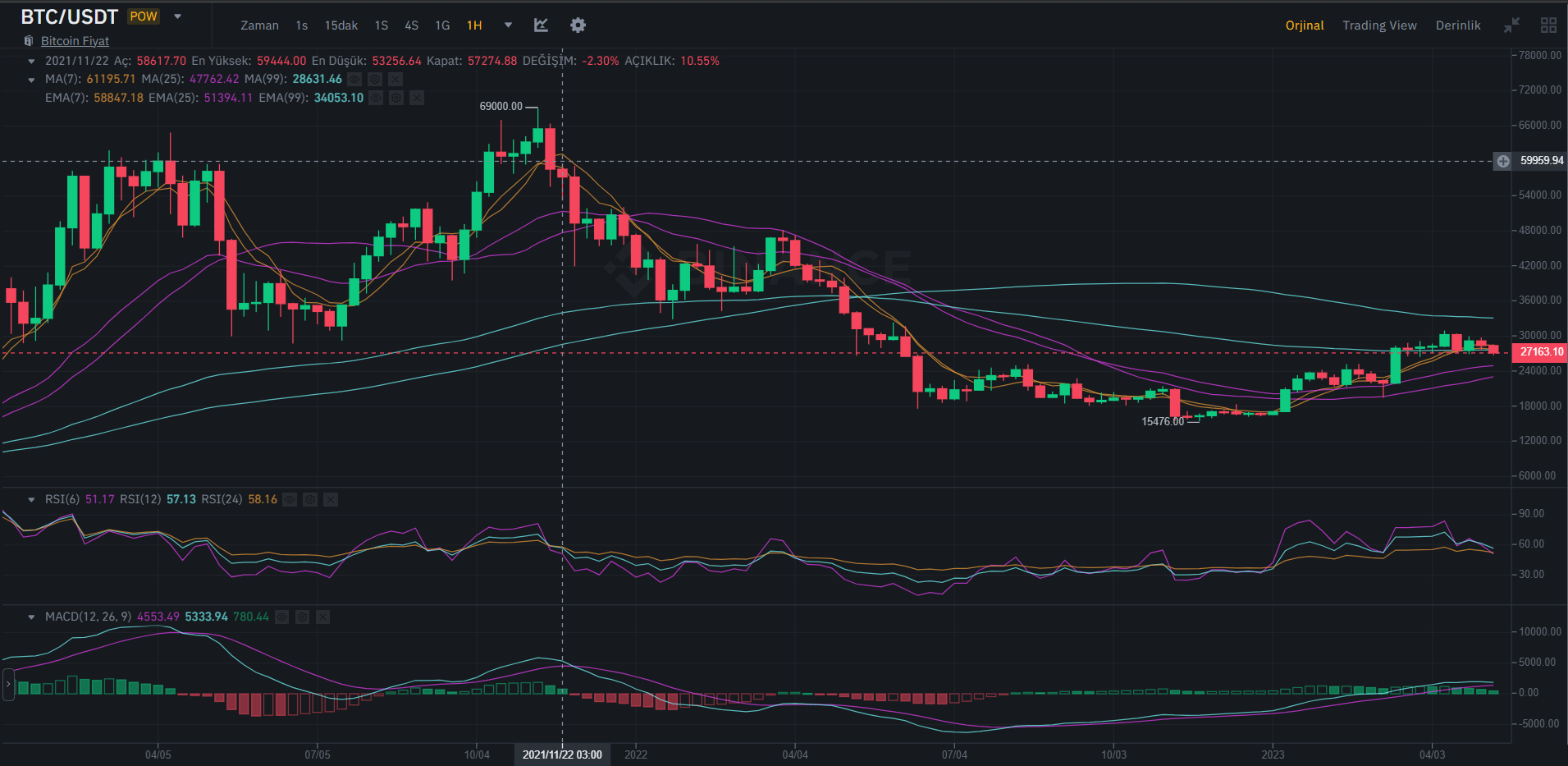Open chart settings gear icon

(x=578, y=25)
